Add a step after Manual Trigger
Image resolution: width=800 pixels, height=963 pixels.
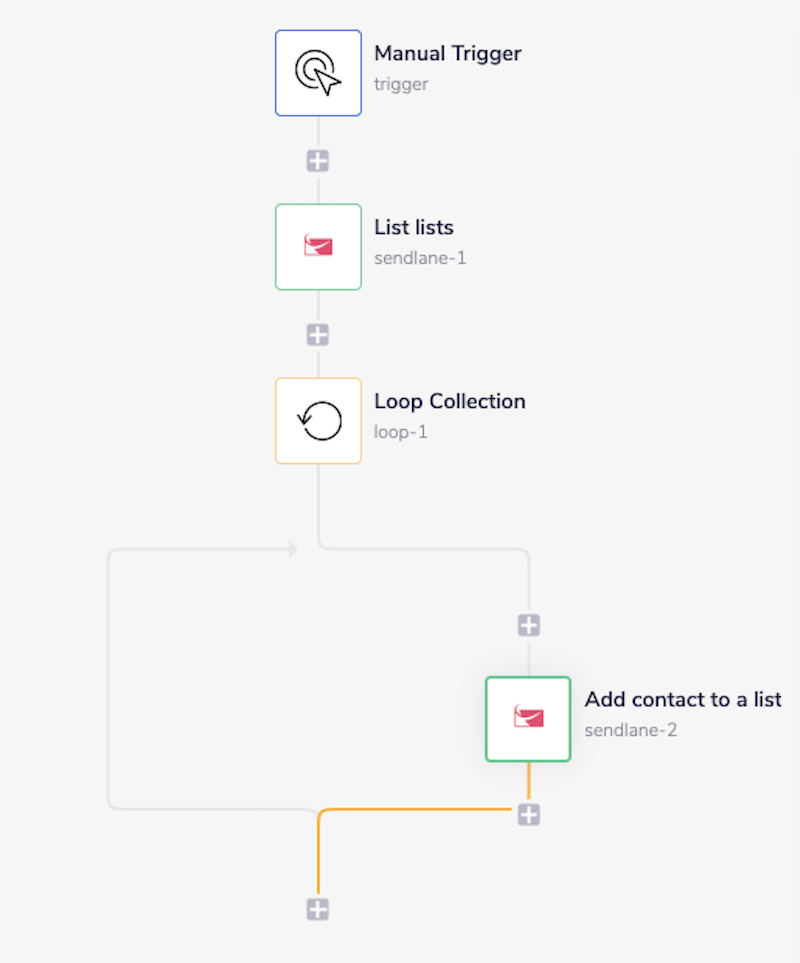318,160
